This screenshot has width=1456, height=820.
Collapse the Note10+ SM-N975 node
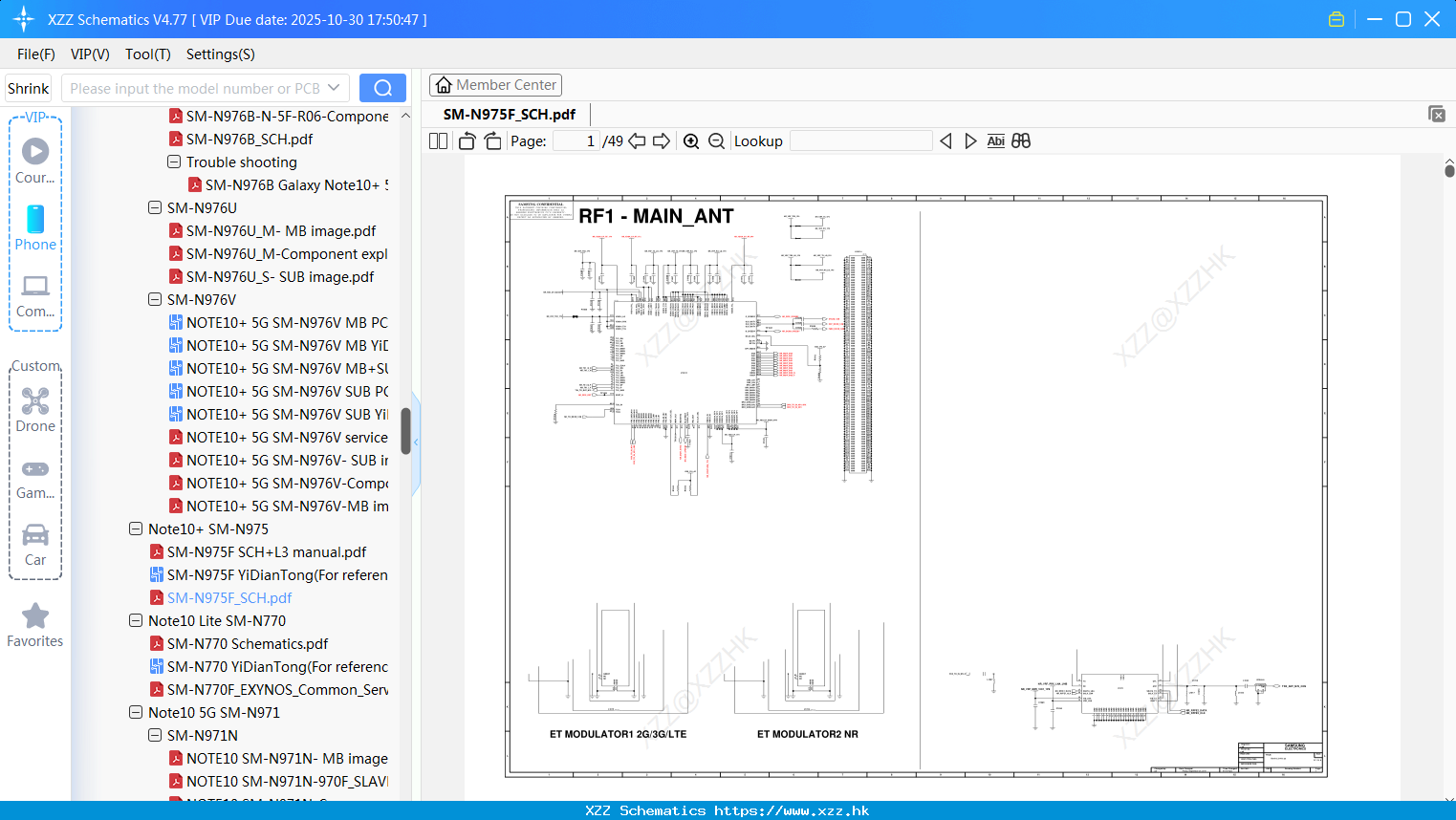pos(136,529)
